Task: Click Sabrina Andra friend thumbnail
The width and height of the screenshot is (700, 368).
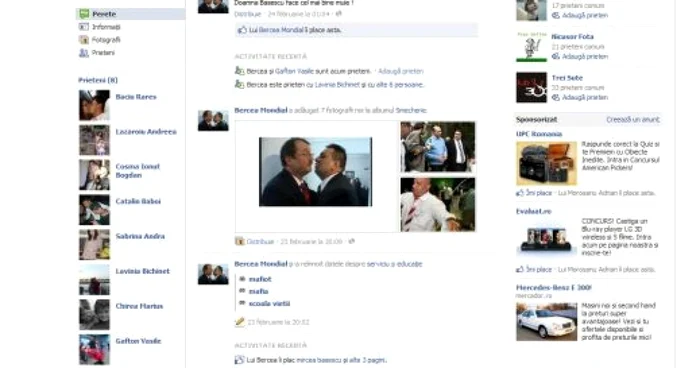Action: pos(94,244)
